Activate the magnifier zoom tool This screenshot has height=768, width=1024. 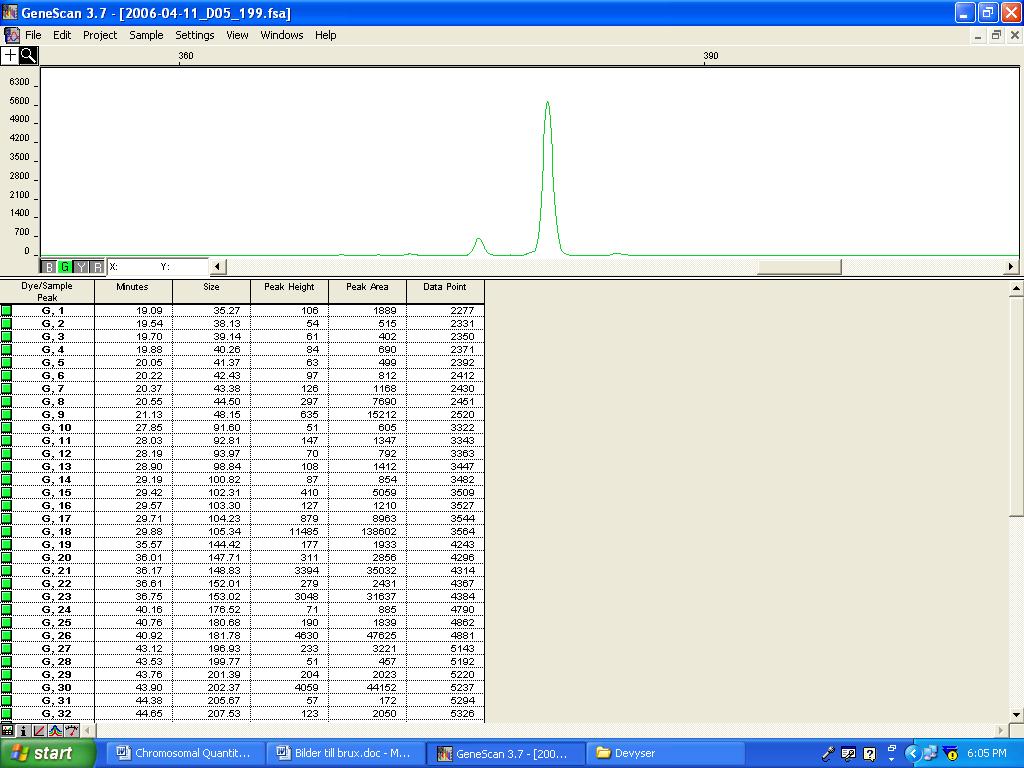click(29, 56)
